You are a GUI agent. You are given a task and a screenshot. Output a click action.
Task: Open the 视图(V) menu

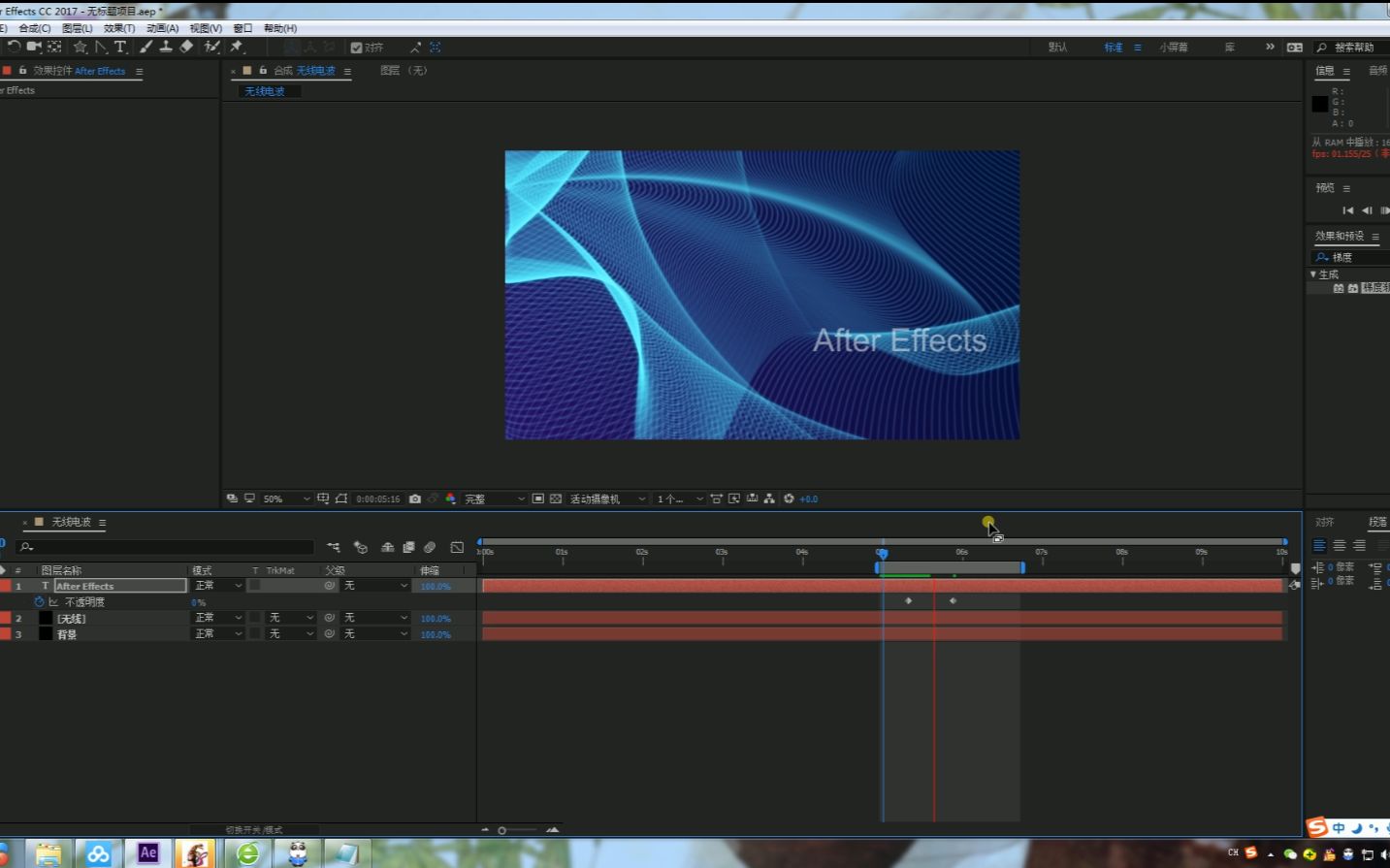206,28
